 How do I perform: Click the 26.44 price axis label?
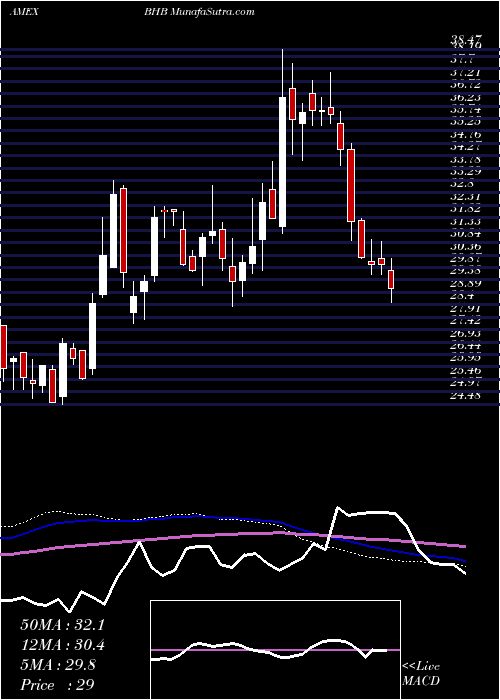click(x=466, y=346)
